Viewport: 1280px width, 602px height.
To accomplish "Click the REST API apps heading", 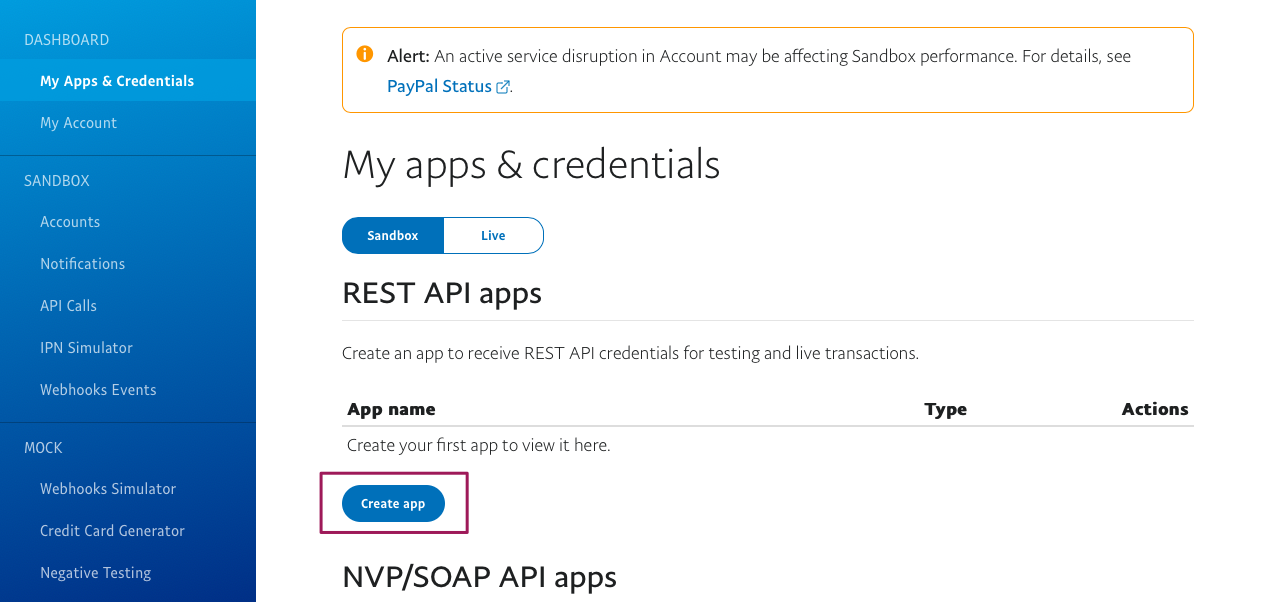I will click(x=442, y=293).
